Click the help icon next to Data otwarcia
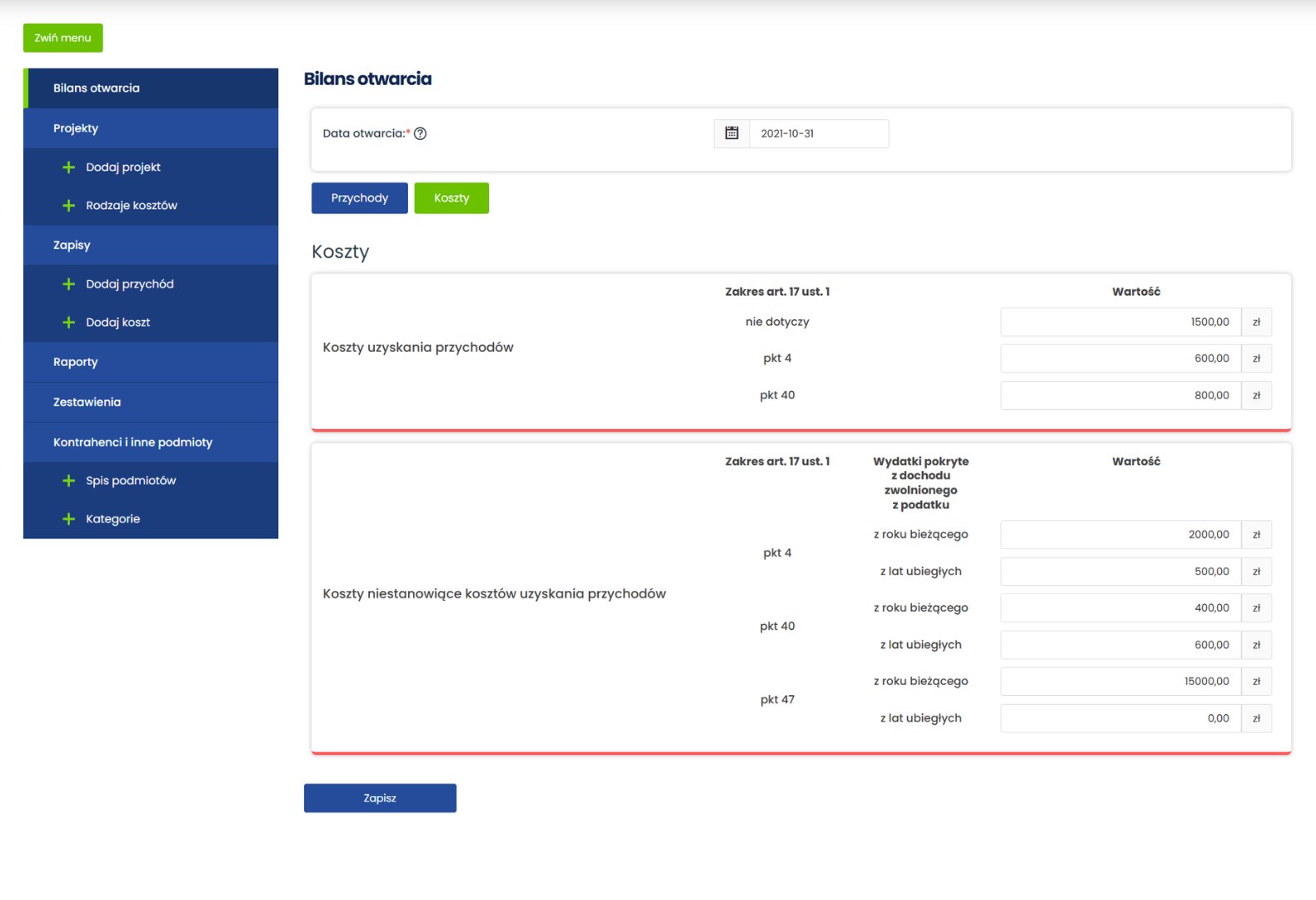The height and width of the screenshot is (900, 1316). pos(421,133)
